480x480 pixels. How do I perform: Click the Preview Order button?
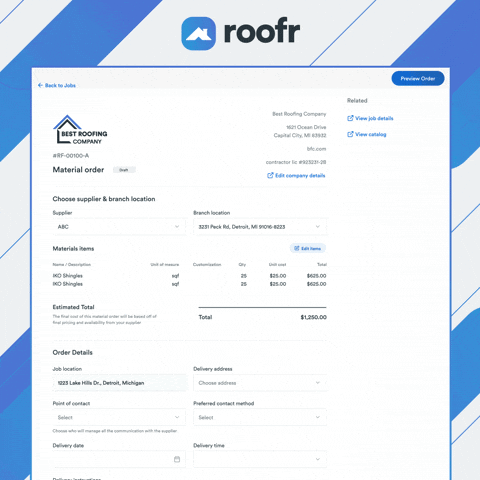pos(418,78)
